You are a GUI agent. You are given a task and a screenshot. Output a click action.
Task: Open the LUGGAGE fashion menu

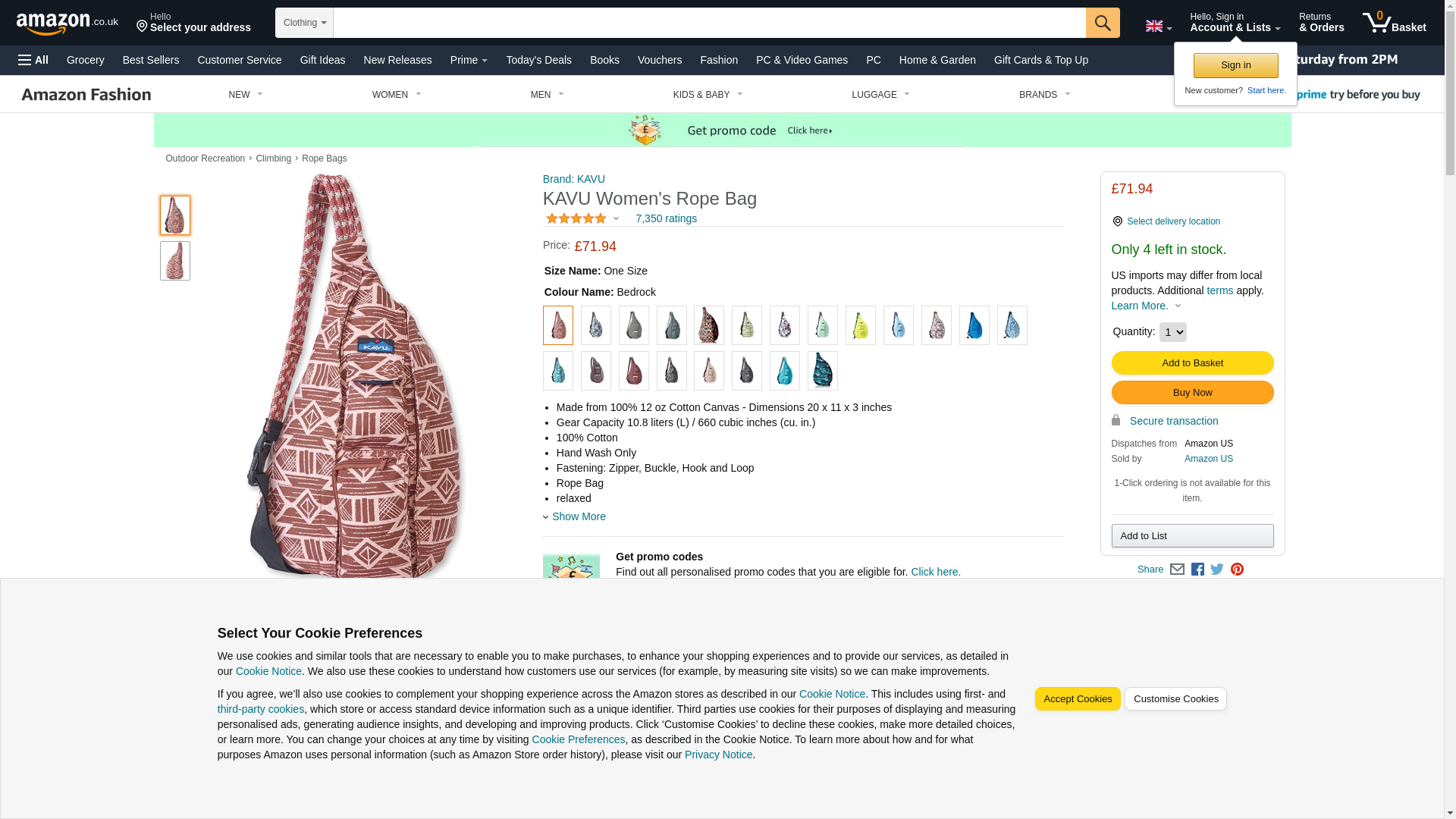(x=880, y=95)
